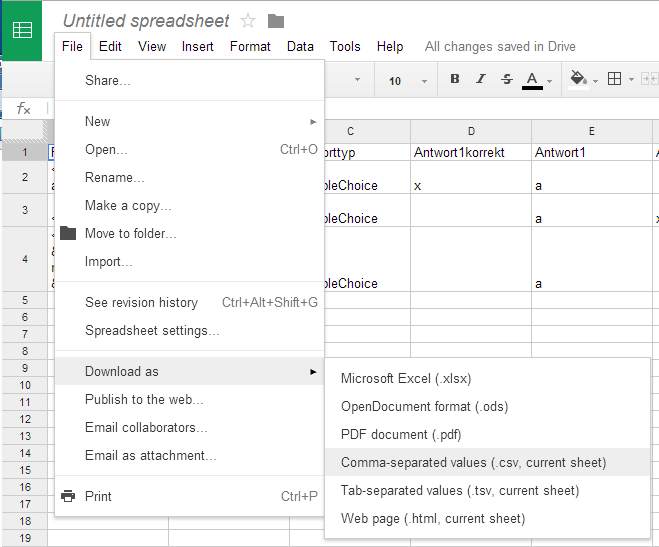This screenshot has height=547, width=659.
Task: Open the fill color dropdown arrow
Action: click(595, 81)
